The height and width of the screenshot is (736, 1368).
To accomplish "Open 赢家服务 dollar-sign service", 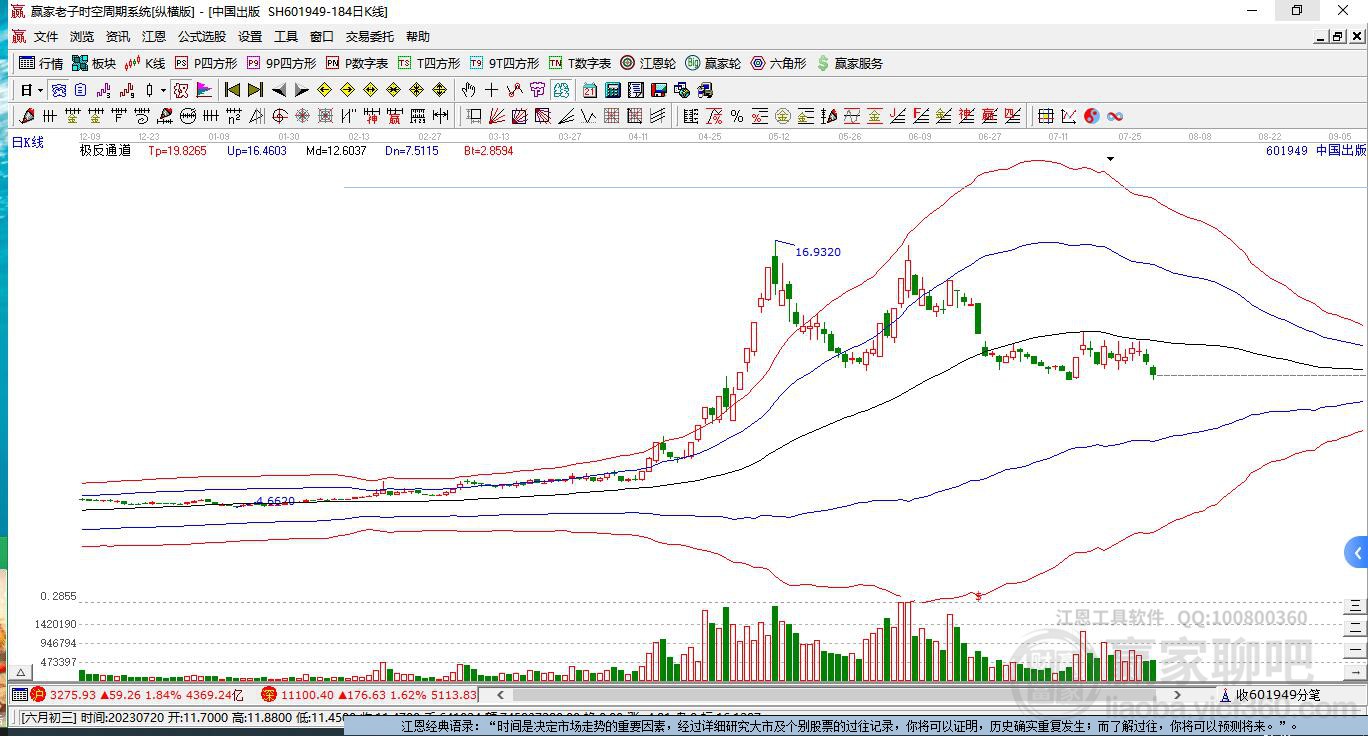I will tap(850, 63).
